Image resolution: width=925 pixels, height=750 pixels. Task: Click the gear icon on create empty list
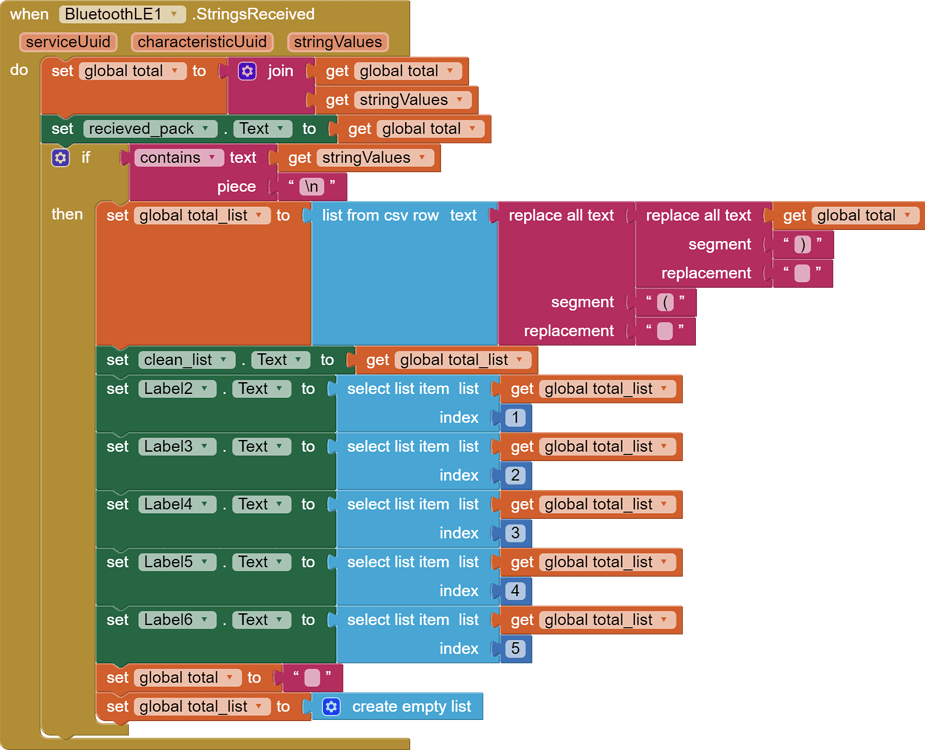(331, 706)
